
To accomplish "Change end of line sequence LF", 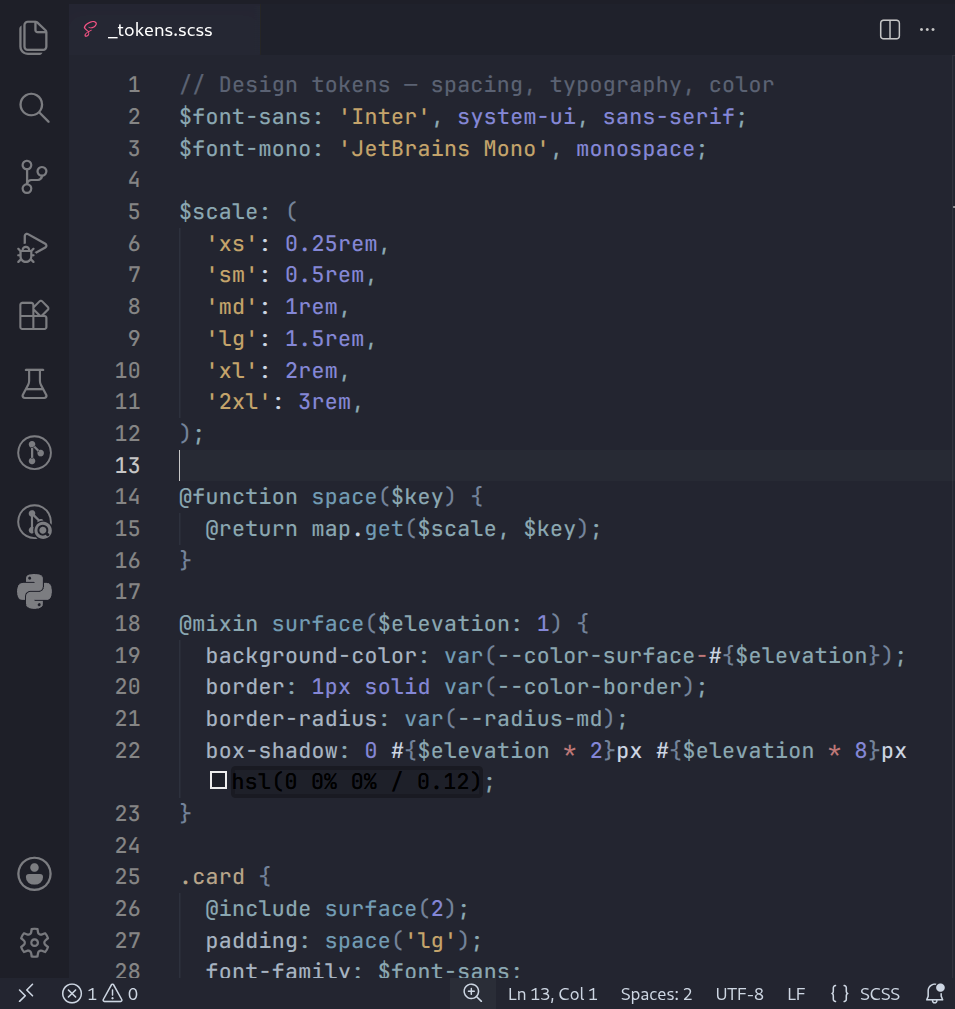I will pos(796,994).
